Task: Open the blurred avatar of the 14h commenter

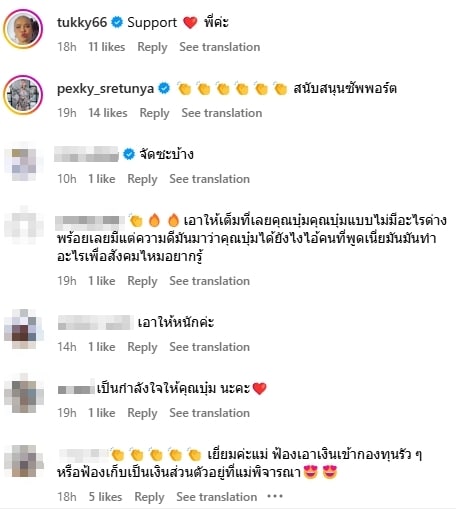Action: pyautogui.click(x=23, y=329)
